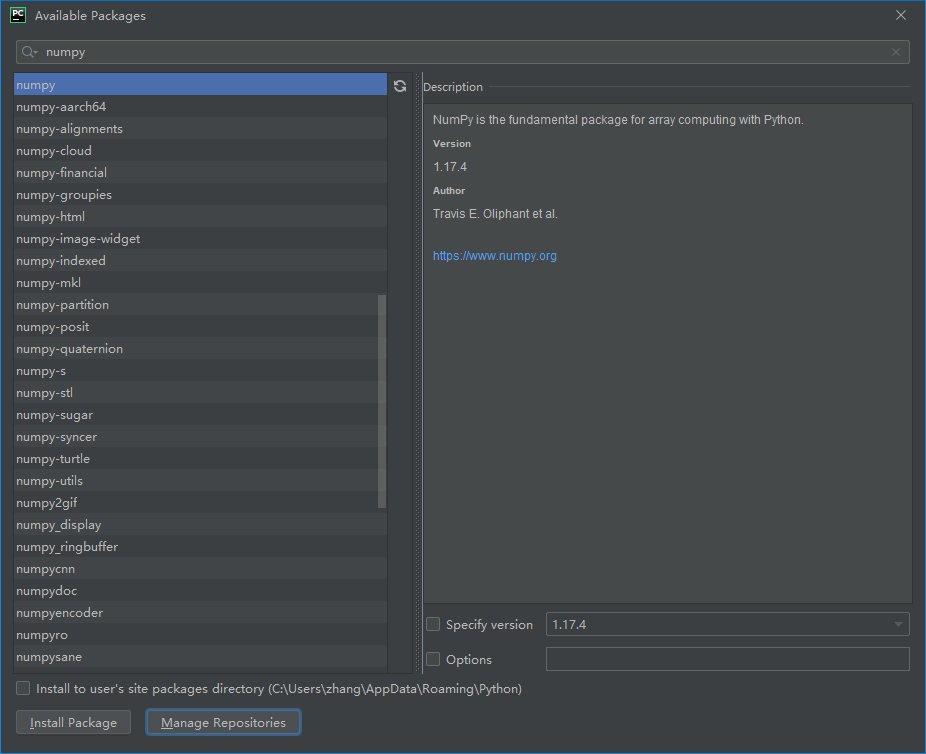926x754 pixels.
Task: Click the Manage Repositories button
Action: (223, 722)
